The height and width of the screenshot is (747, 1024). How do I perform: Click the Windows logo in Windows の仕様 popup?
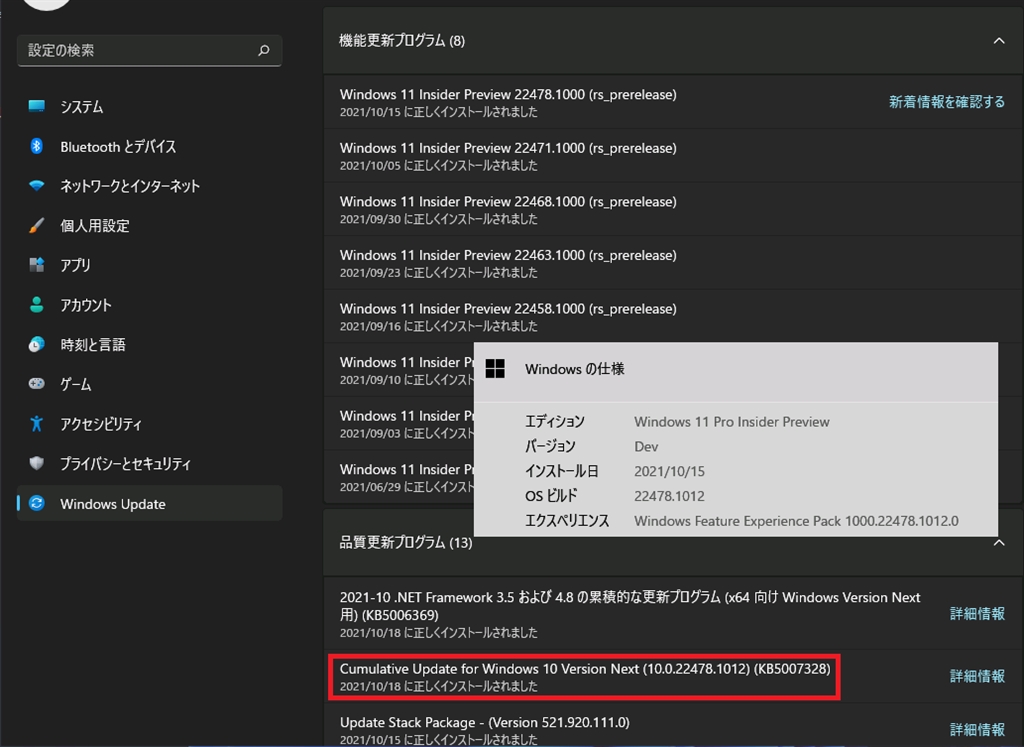pos(495,369)
